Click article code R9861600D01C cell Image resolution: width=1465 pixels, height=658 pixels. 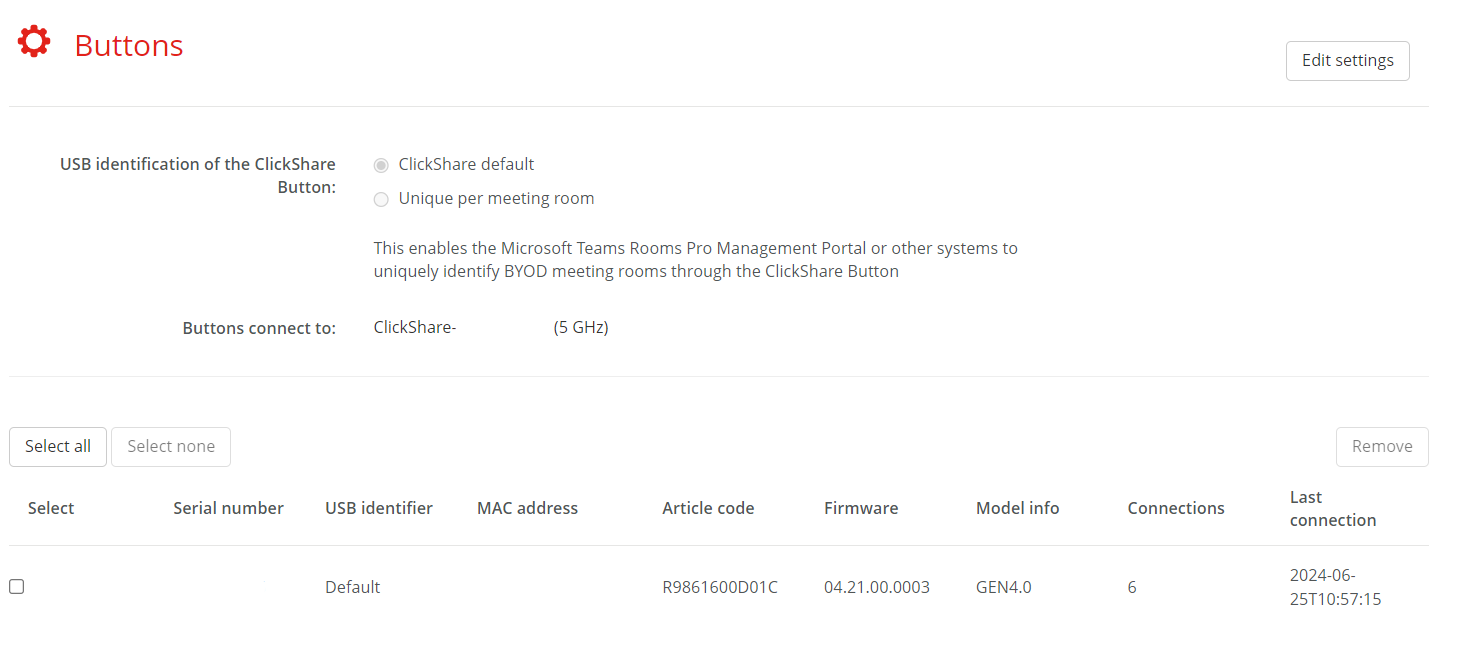pos(720,587)
